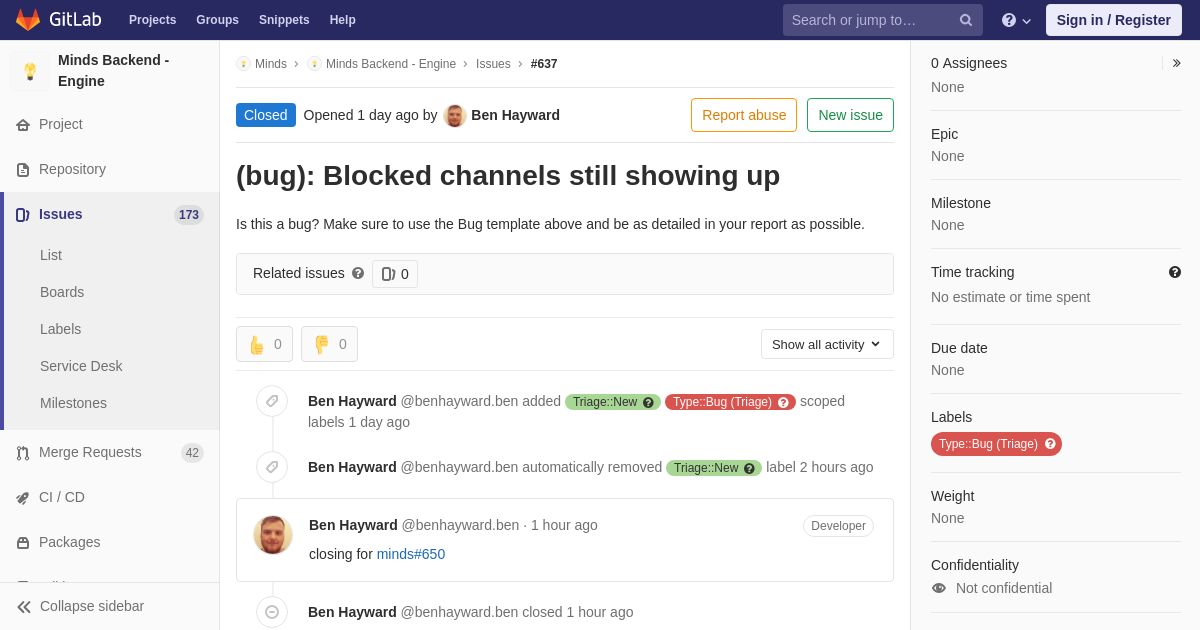Click Sign in / Register button
Image resolution: width=1200 pixels, height=630 pixels.
(x=1113, y=20)
